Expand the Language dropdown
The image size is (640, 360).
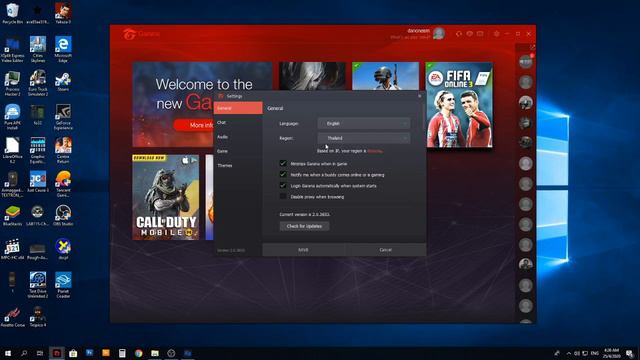(x=364, y=123)
